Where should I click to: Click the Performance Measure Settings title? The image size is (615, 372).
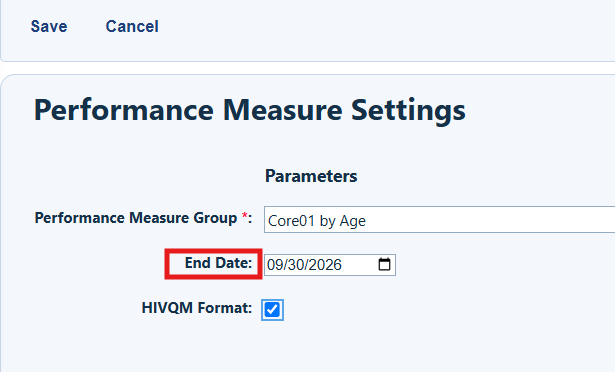click(x=249, y=110)
